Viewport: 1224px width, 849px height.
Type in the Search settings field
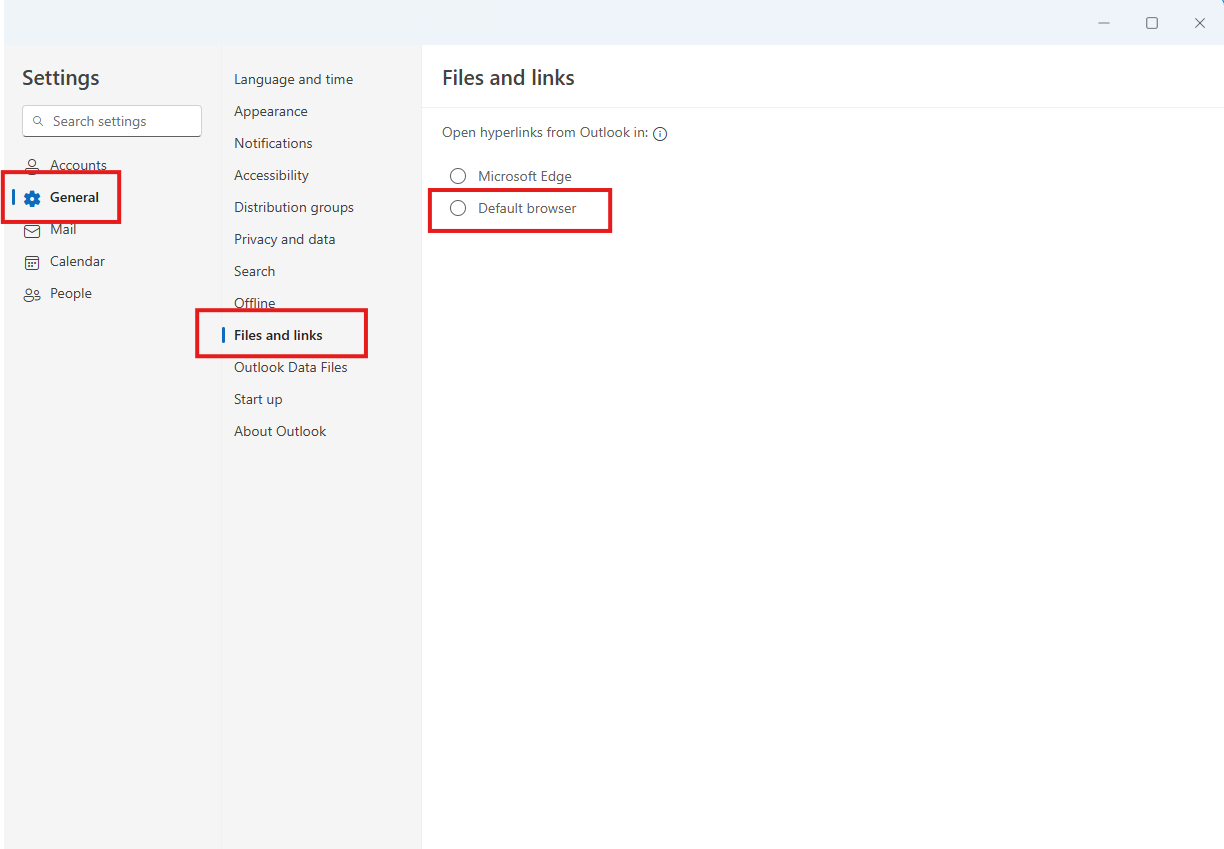point(120,121)
